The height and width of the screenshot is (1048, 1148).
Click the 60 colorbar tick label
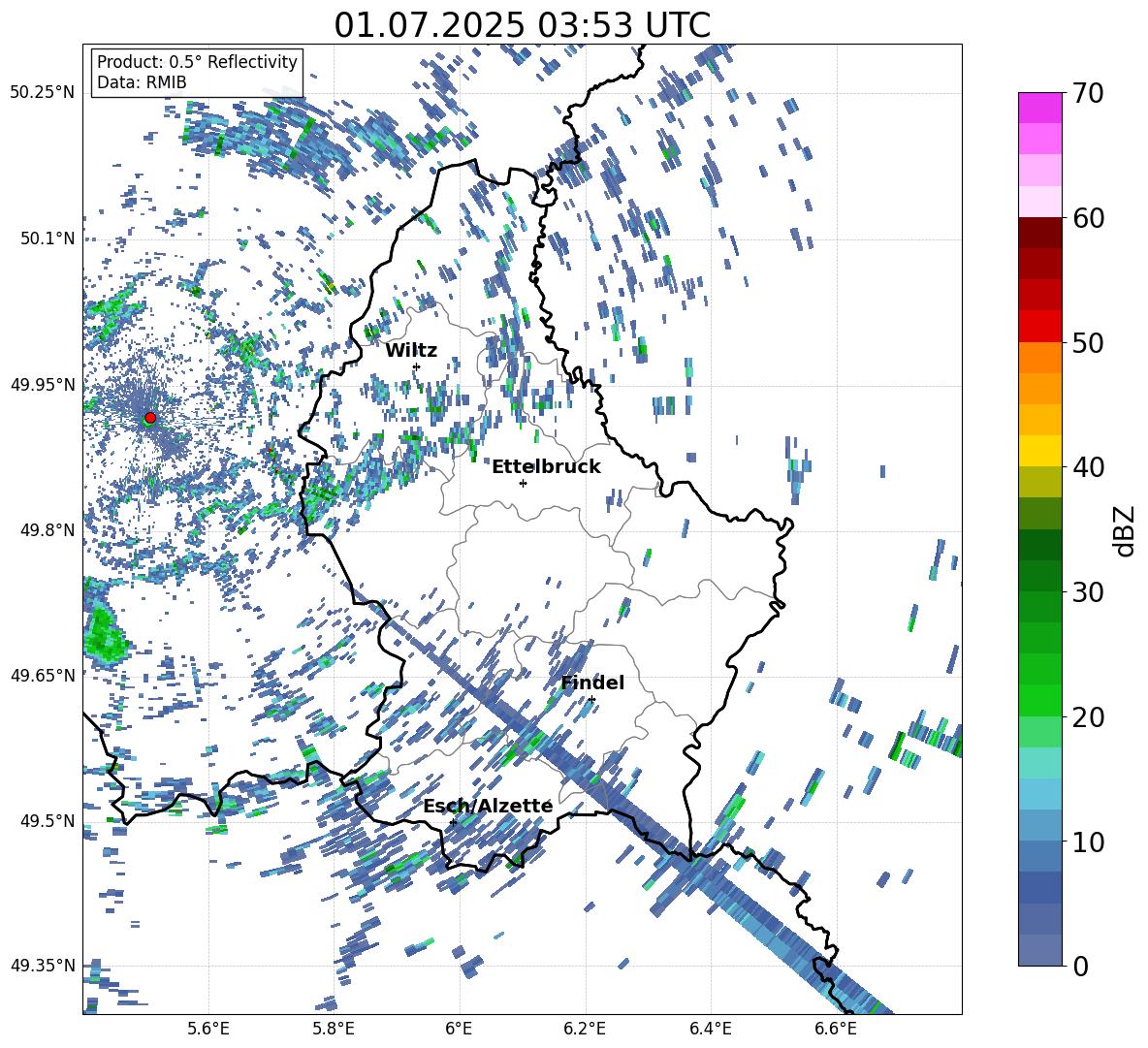pyautogui.click(x=1087, y=218)
